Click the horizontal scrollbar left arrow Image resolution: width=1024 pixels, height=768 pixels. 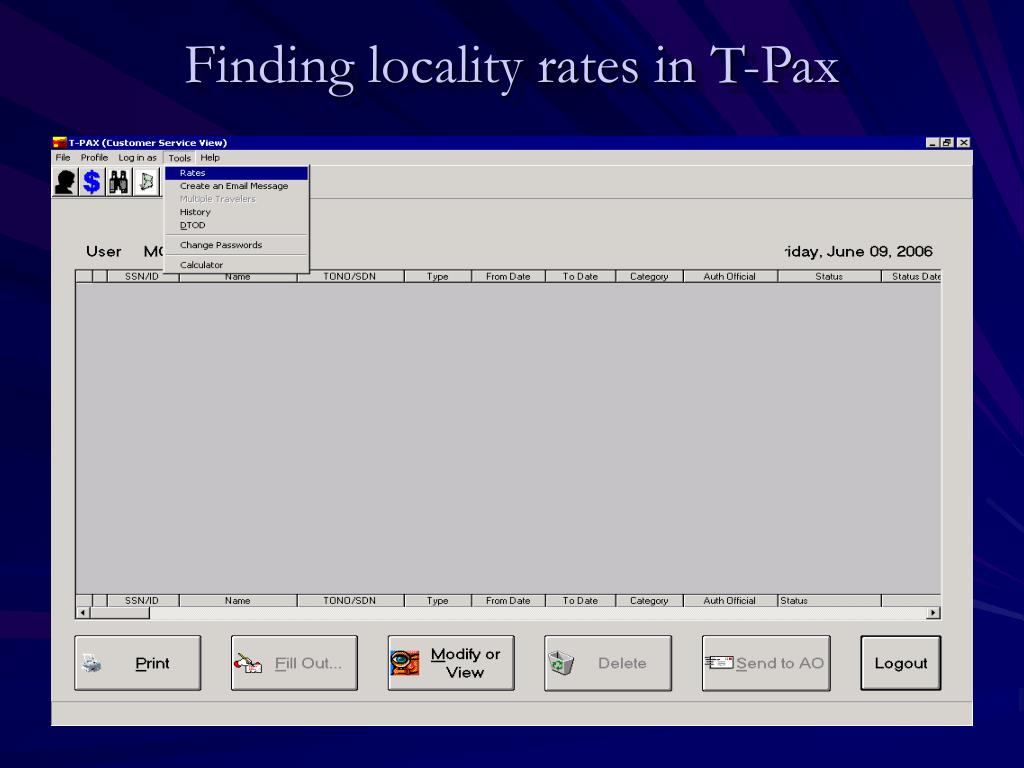(x=82, y=613)
